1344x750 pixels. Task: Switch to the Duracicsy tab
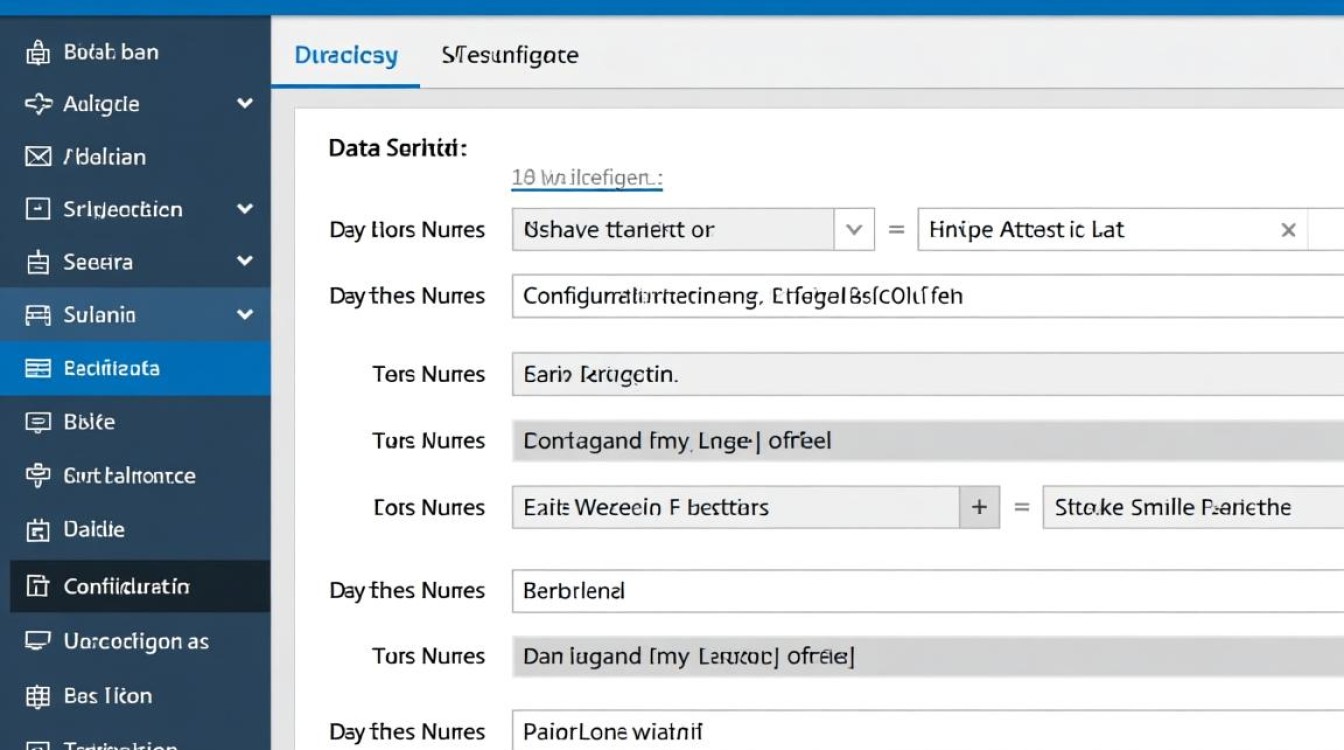(x=345, y=56)
